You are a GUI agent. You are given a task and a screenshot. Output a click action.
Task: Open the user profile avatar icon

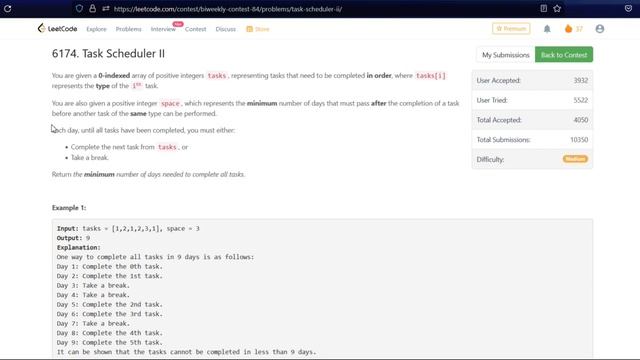tap(600, 29)
